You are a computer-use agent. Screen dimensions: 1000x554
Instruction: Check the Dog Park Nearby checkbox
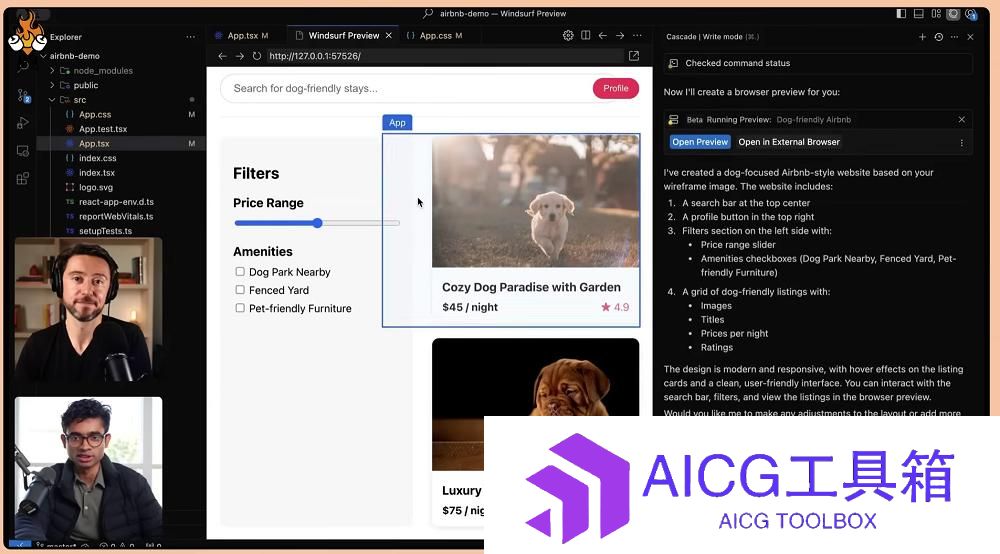(240, 272)
